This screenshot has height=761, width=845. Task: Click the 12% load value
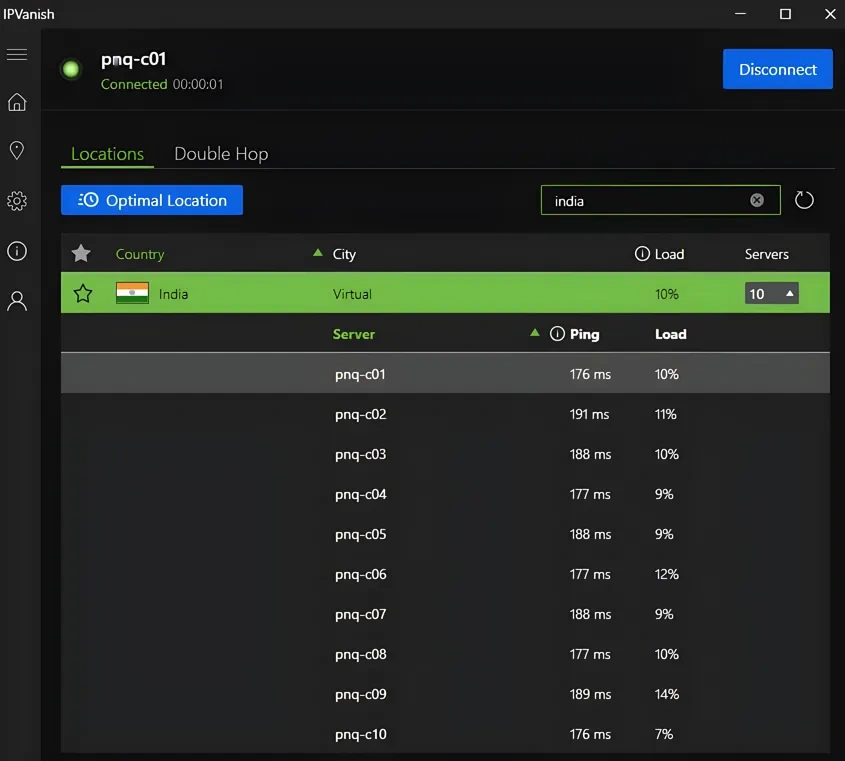coord(667,574)
